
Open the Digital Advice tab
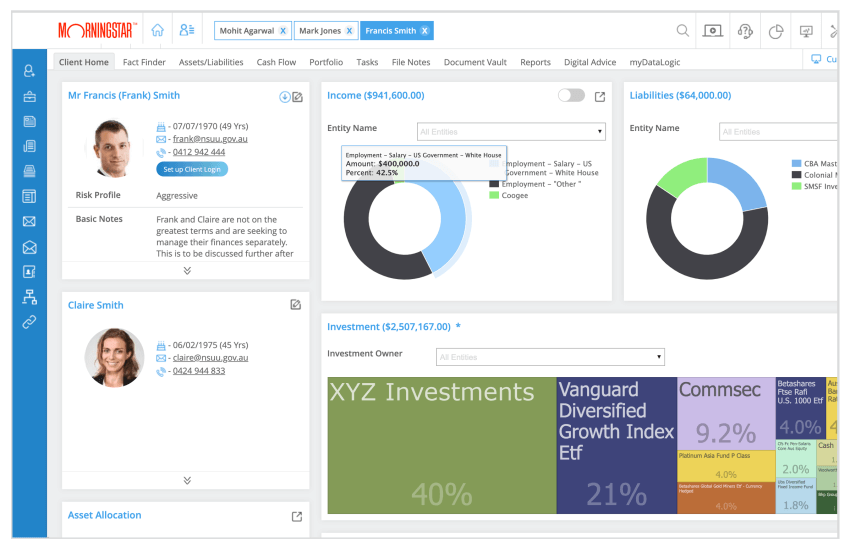click(x=590, y=62)
